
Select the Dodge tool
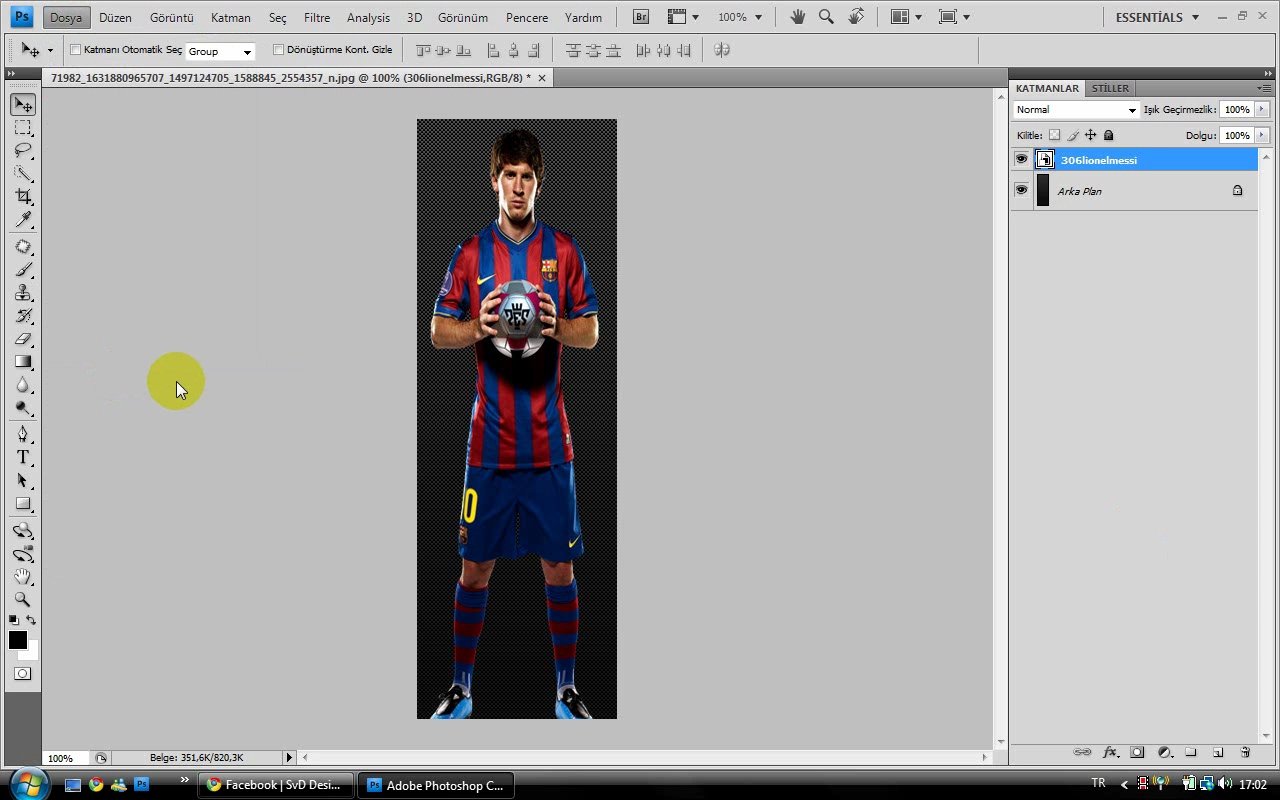(23, 408)
